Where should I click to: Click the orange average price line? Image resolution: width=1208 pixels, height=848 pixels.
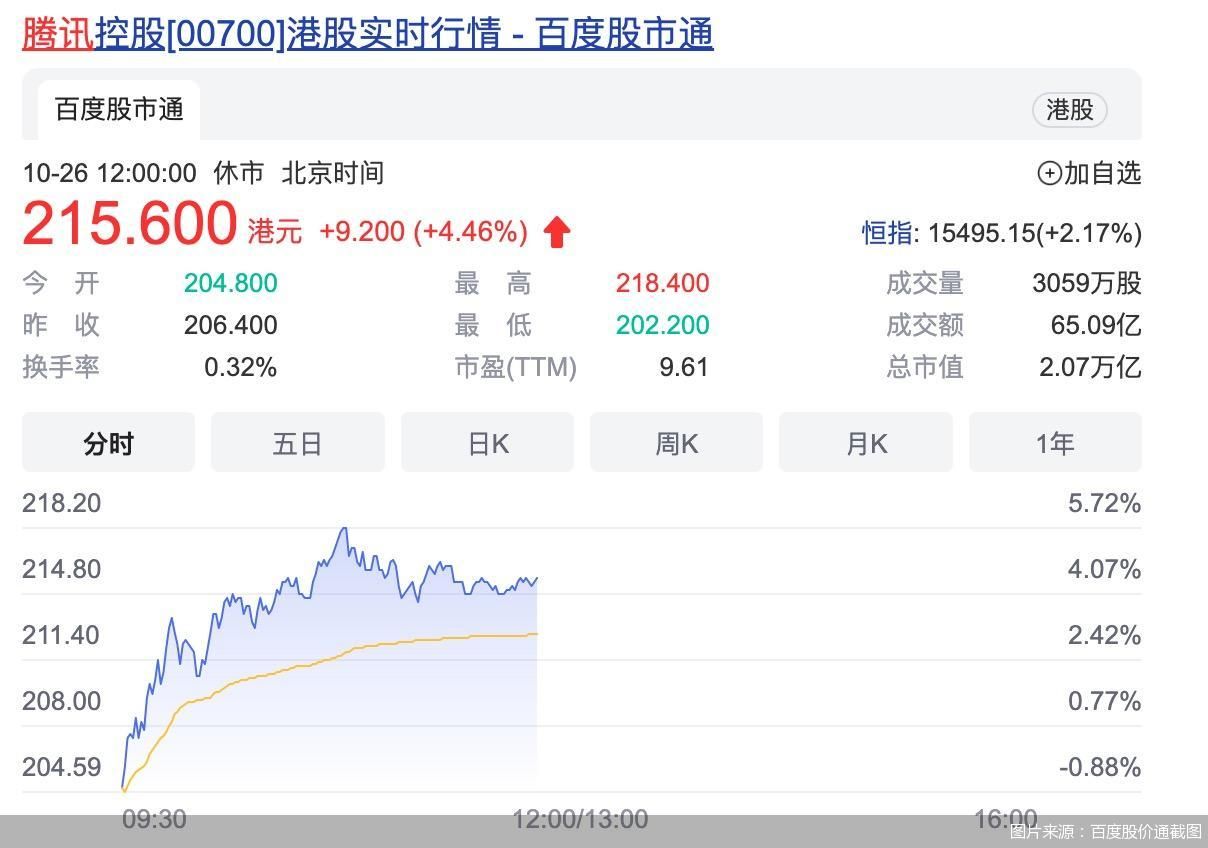(x=400, y=641)
